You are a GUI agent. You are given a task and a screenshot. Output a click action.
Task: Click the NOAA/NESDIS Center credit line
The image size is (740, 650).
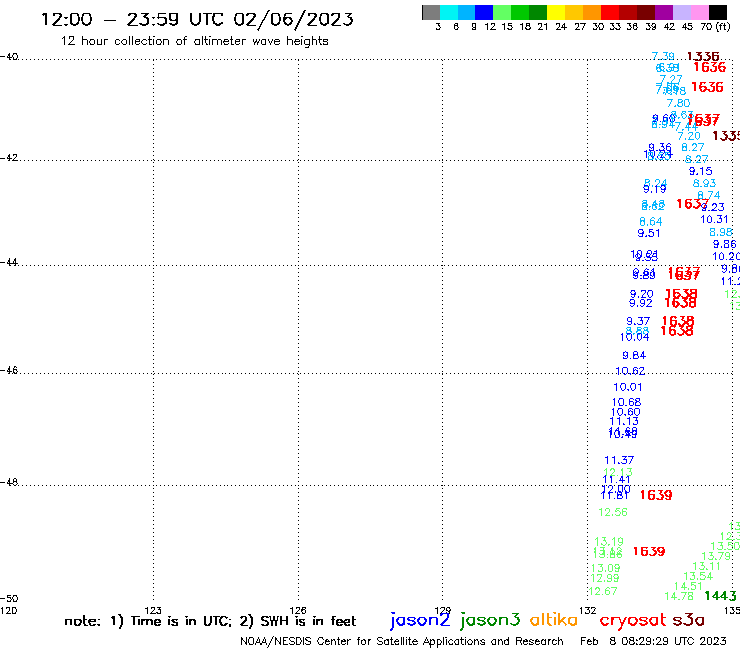pyautogui.click(x=402, y=641)
